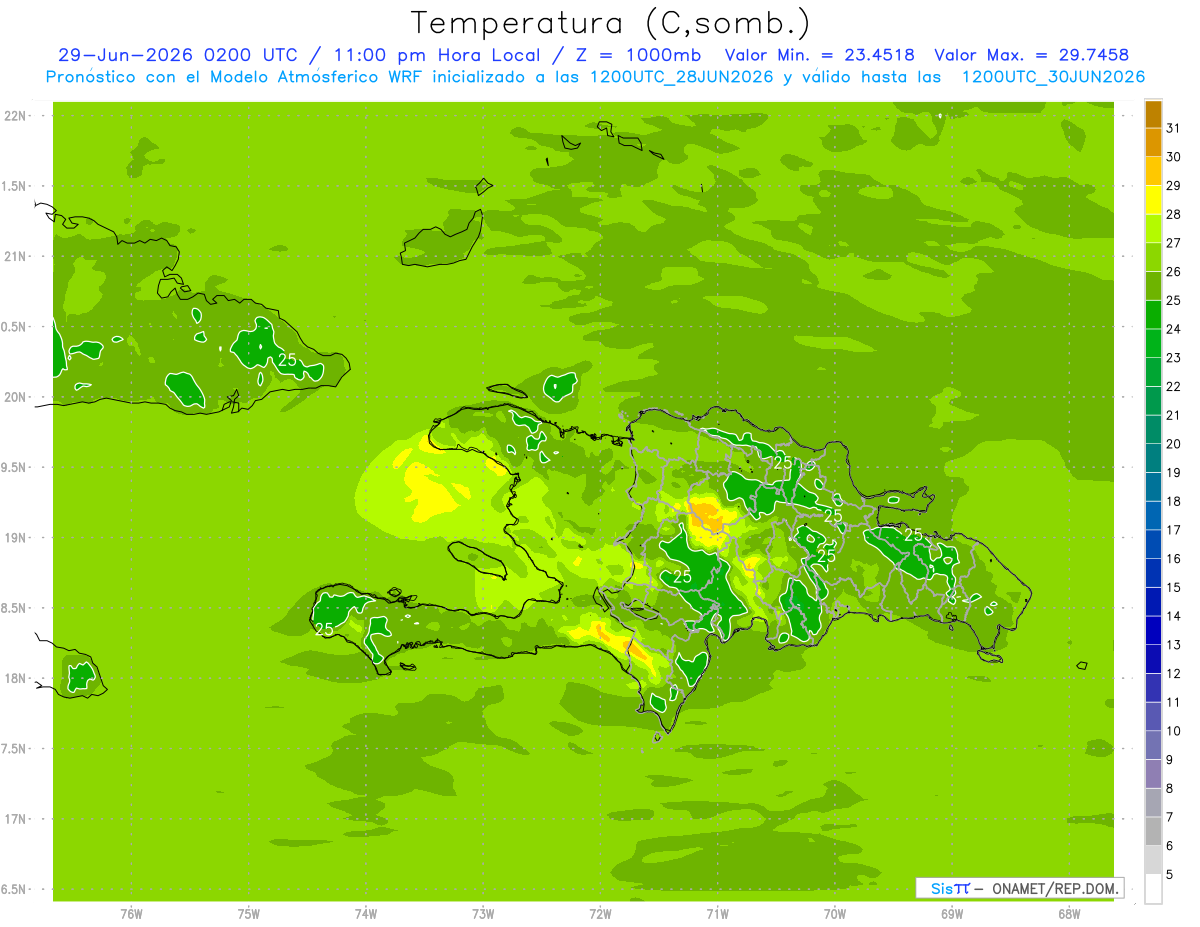Click the colorbar label '31'
The width and height of the screenshot is (1200, 927).
point(1174,127)
